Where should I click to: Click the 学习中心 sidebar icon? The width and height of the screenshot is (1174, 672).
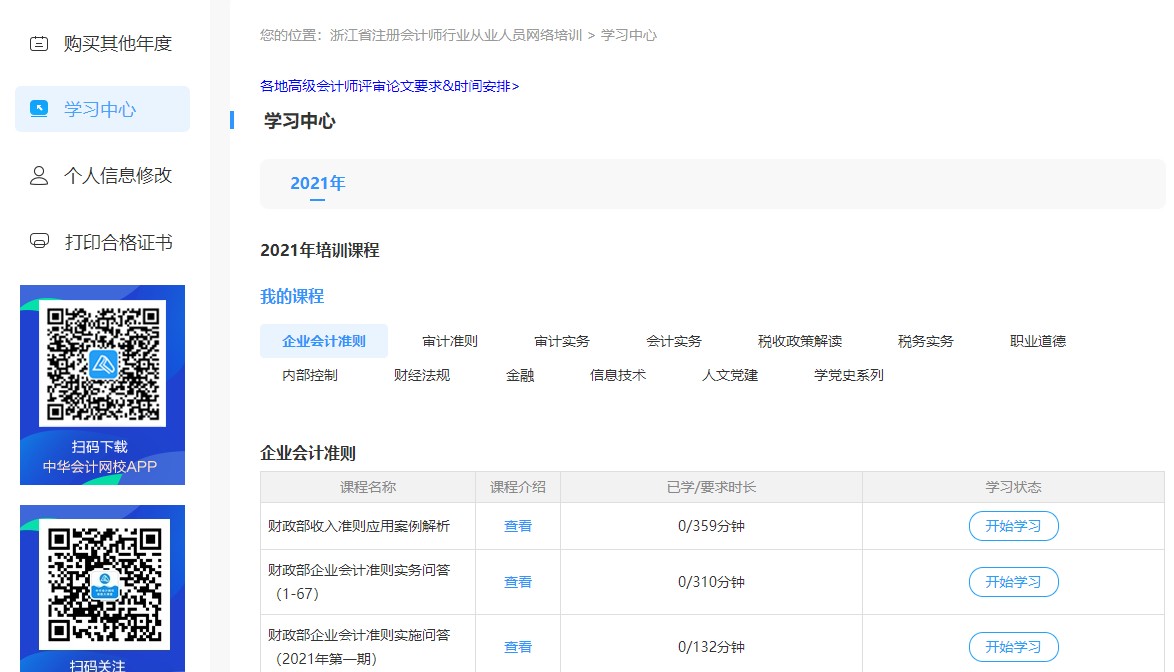tap(38, 108)
